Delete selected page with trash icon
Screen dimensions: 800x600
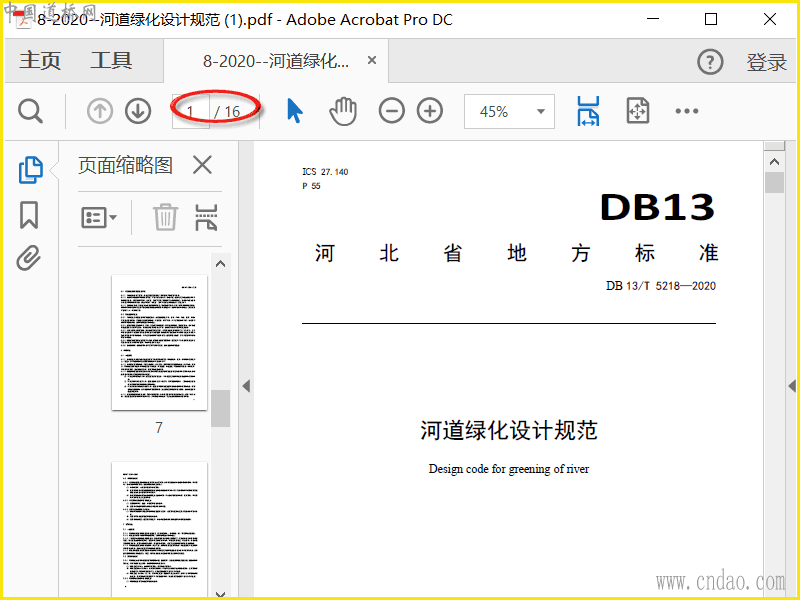(x=165, y=217)
